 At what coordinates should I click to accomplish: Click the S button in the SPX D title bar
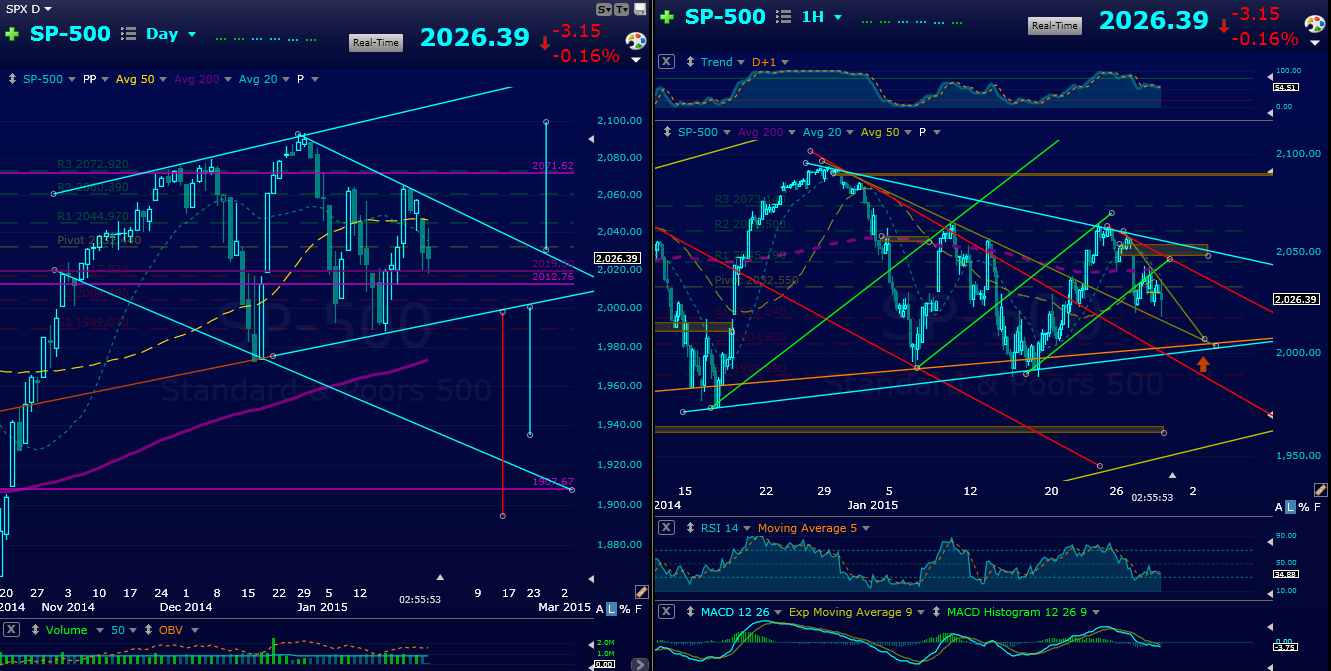[x=604, y=9]
